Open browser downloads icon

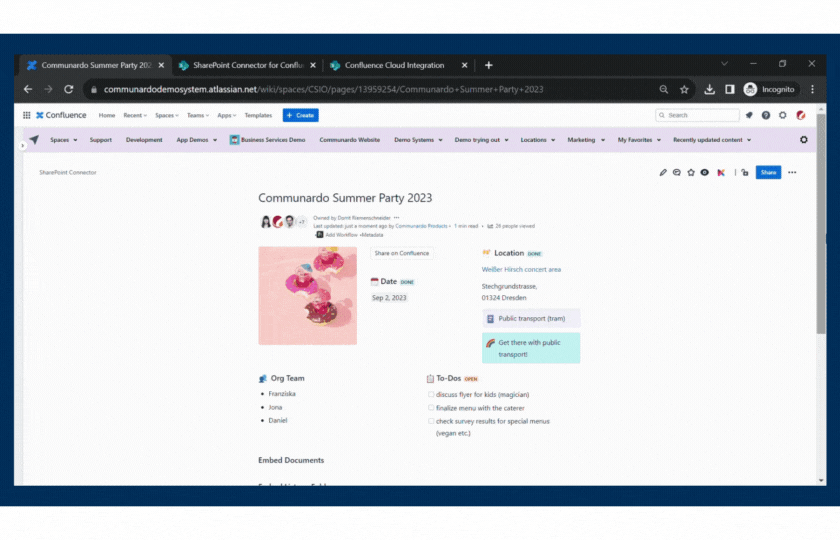pyautogui.click(x=709, y=89)
